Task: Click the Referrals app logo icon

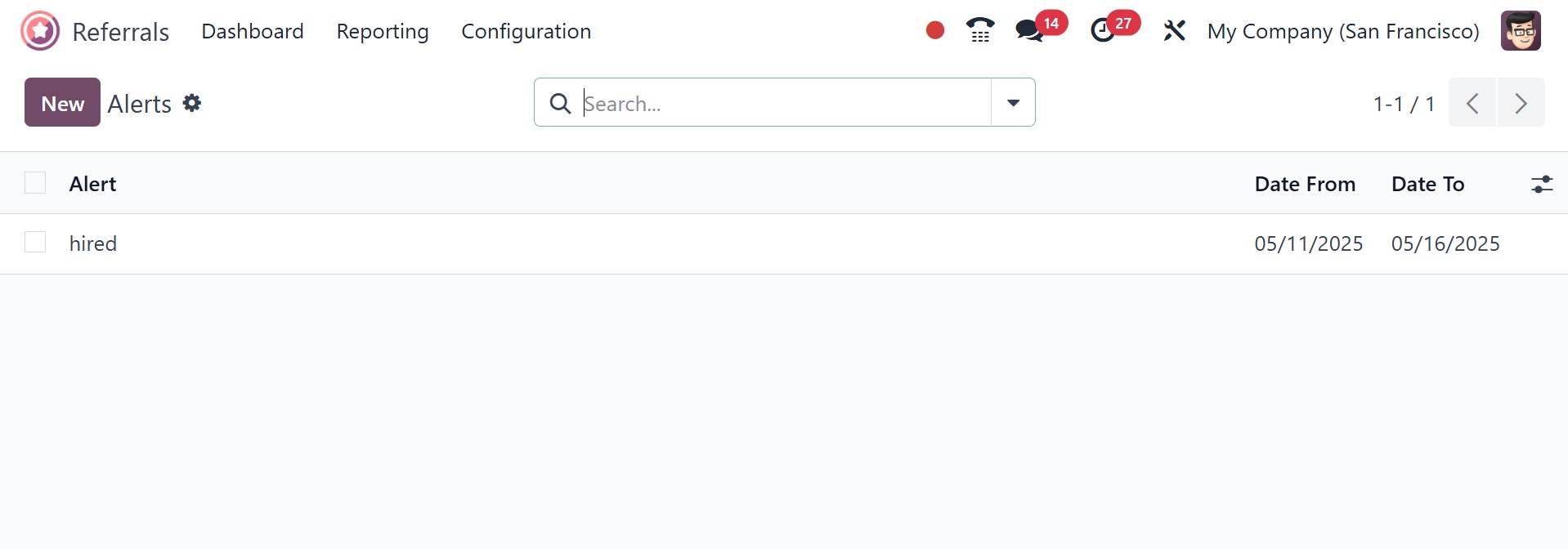Action: 40,31
